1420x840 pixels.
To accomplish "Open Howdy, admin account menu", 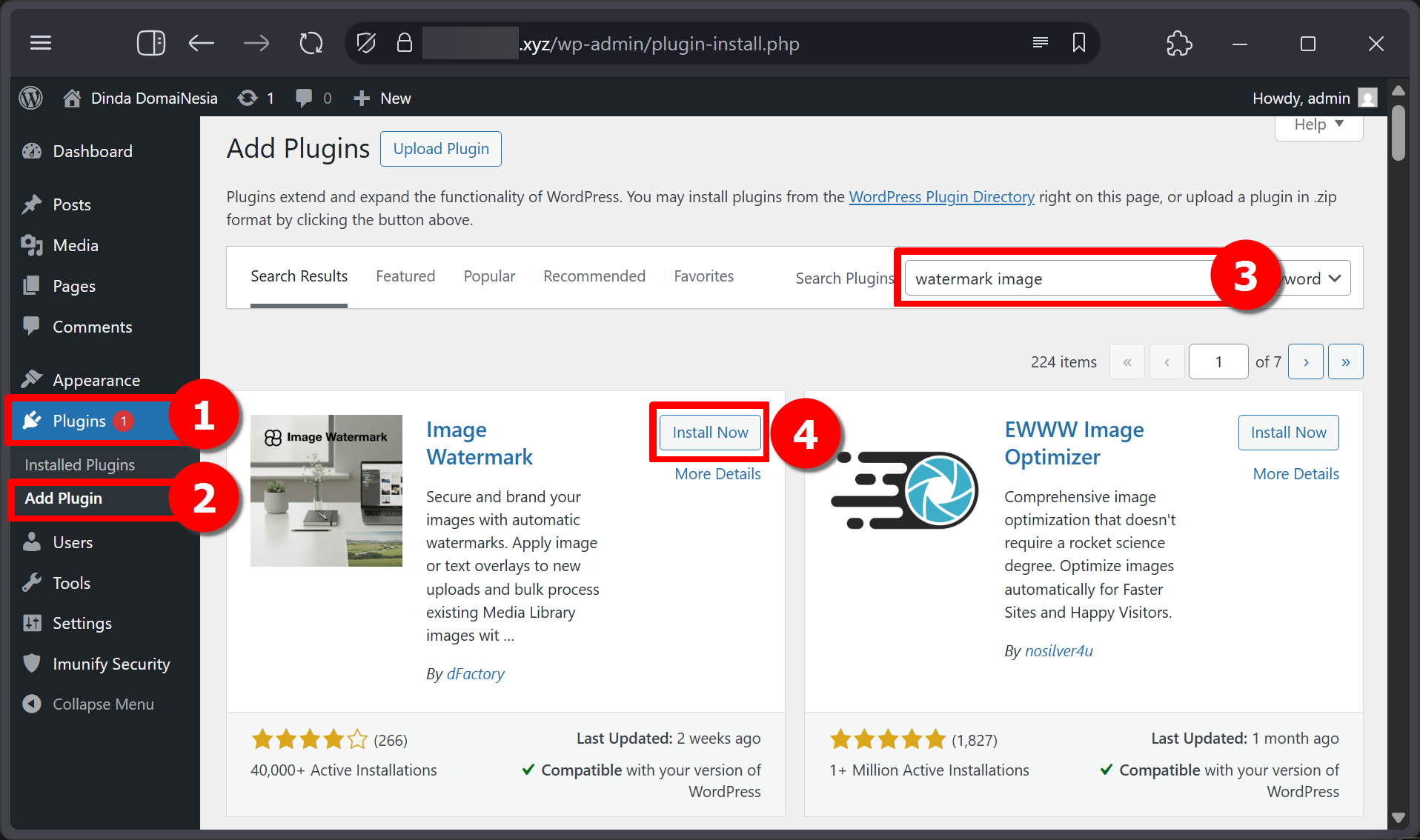I will click(1314, 98).
